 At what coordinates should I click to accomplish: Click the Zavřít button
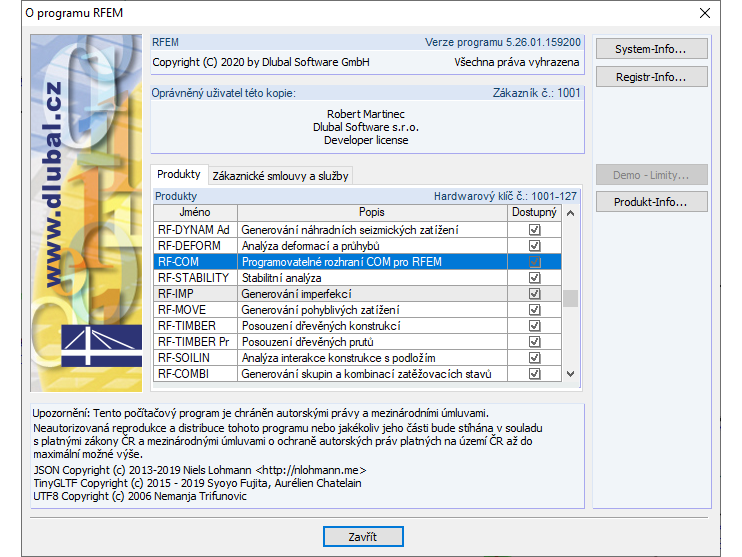(363, 537)
